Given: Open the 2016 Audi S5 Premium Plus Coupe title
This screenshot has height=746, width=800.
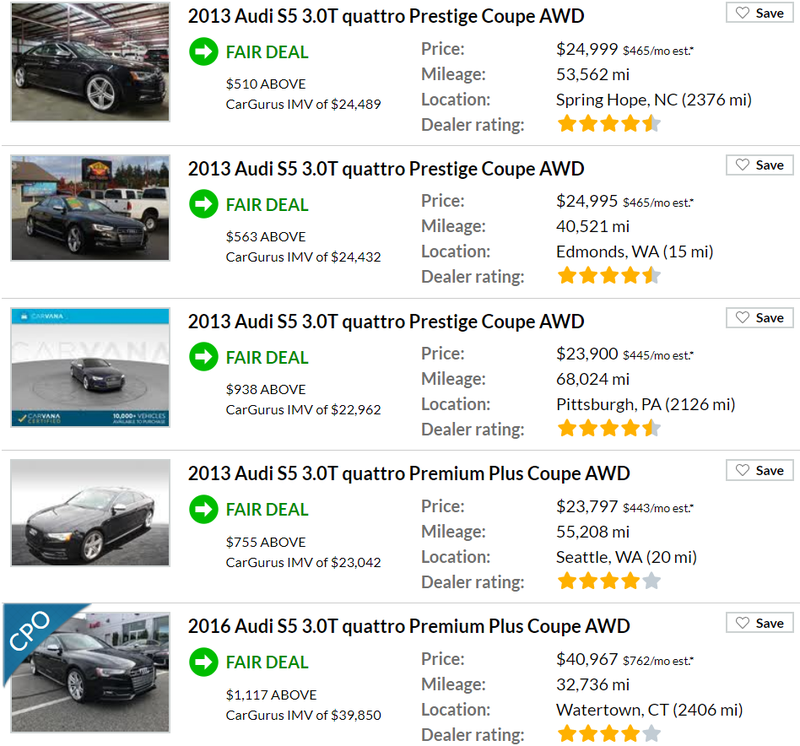Looking at the screenshot, I should tap(409, 626).
